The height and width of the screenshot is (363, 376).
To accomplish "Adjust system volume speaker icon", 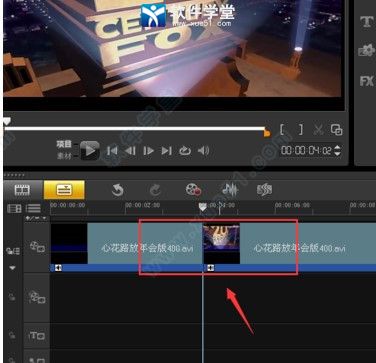I will (203, 151).
